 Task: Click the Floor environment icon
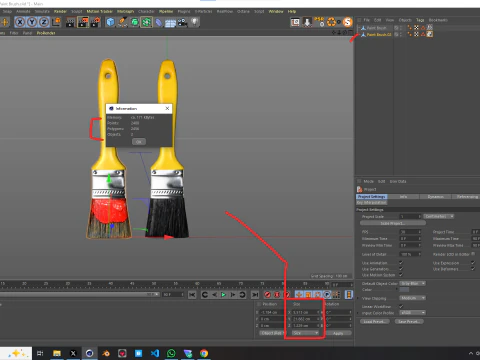coord(170,23)
